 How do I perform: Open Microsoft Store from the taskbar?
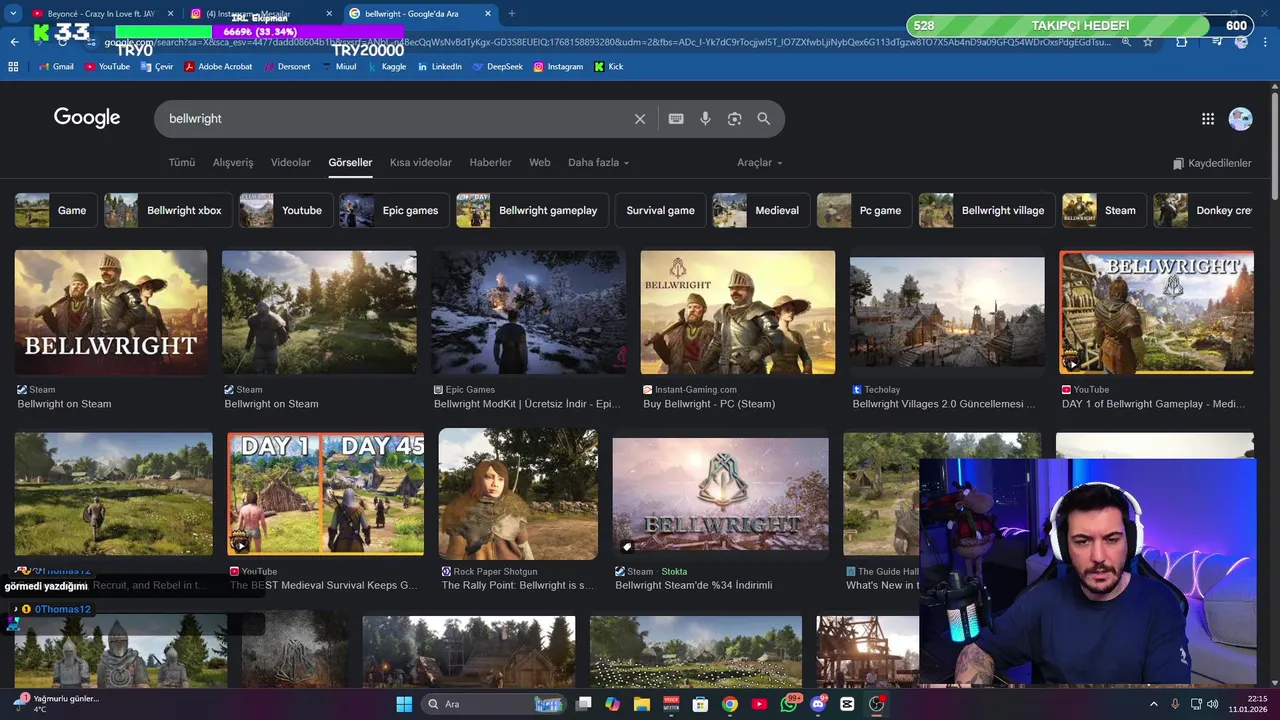[x=700, y=704]
